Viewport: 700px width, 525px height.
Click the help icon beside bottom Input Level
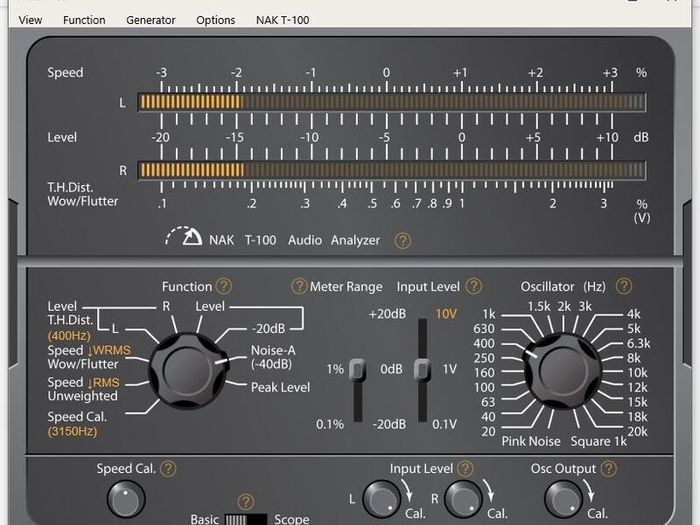(x=465, y=468)
